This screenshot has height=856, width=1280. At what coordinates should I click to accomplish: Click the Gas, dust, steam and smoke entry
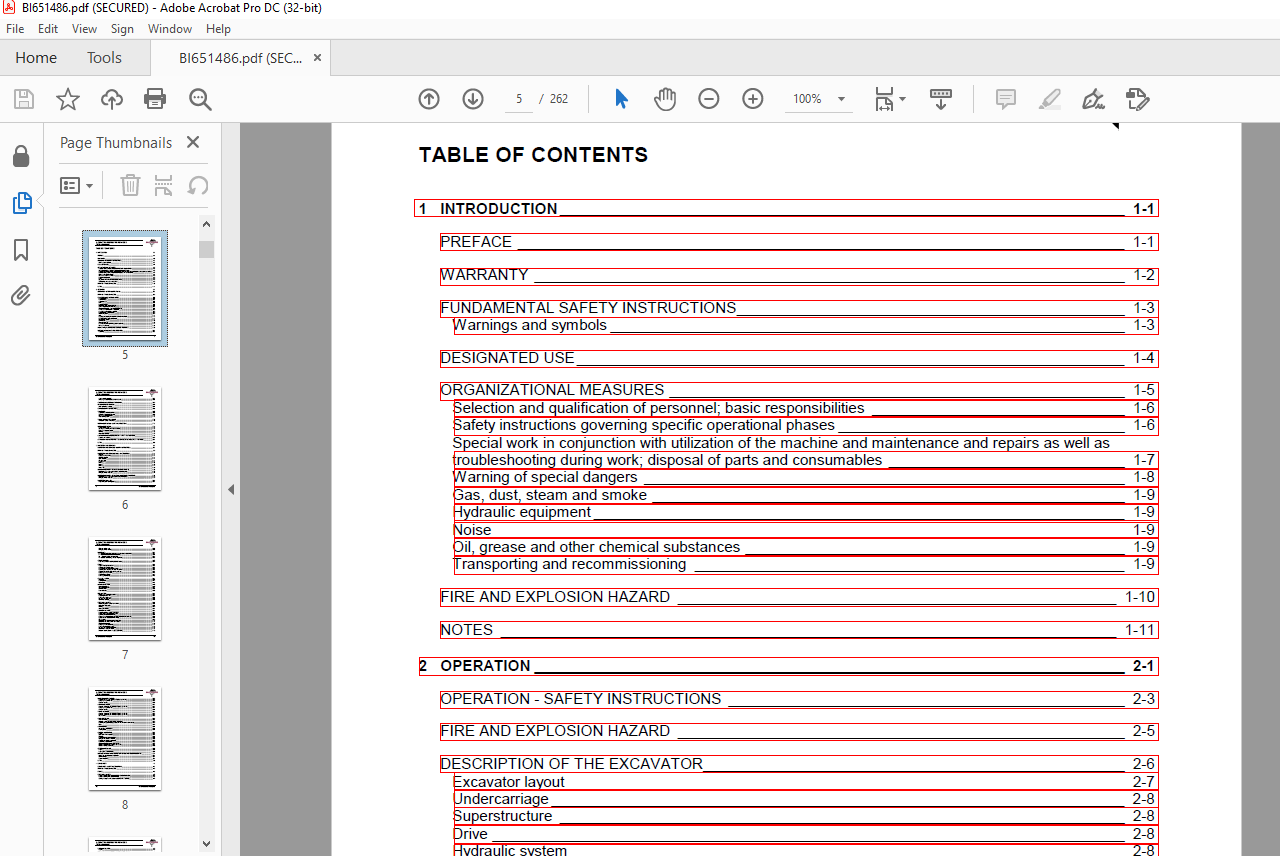[806, 495]
